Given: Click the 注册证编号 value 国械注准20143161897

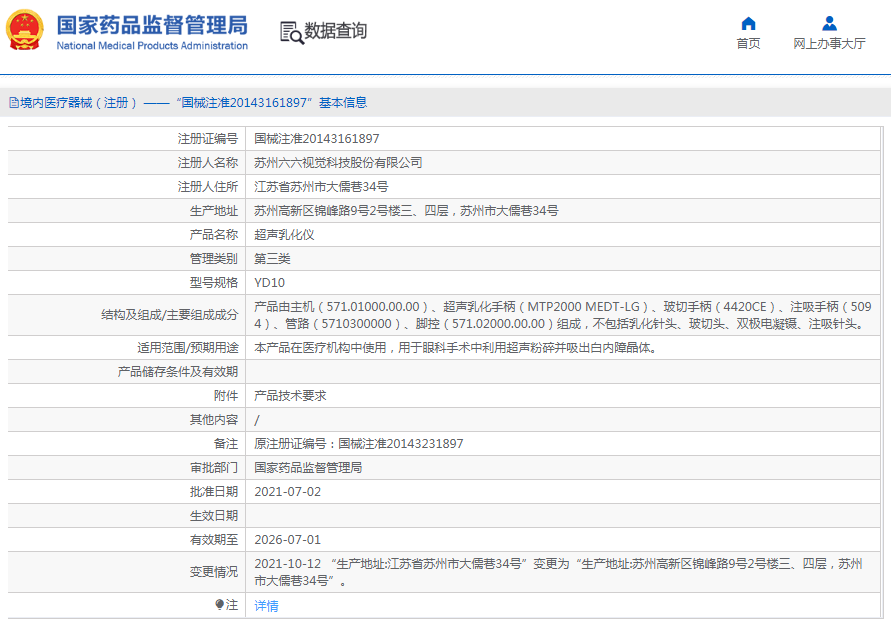Looking at the screenshot, I should point(317,139).
